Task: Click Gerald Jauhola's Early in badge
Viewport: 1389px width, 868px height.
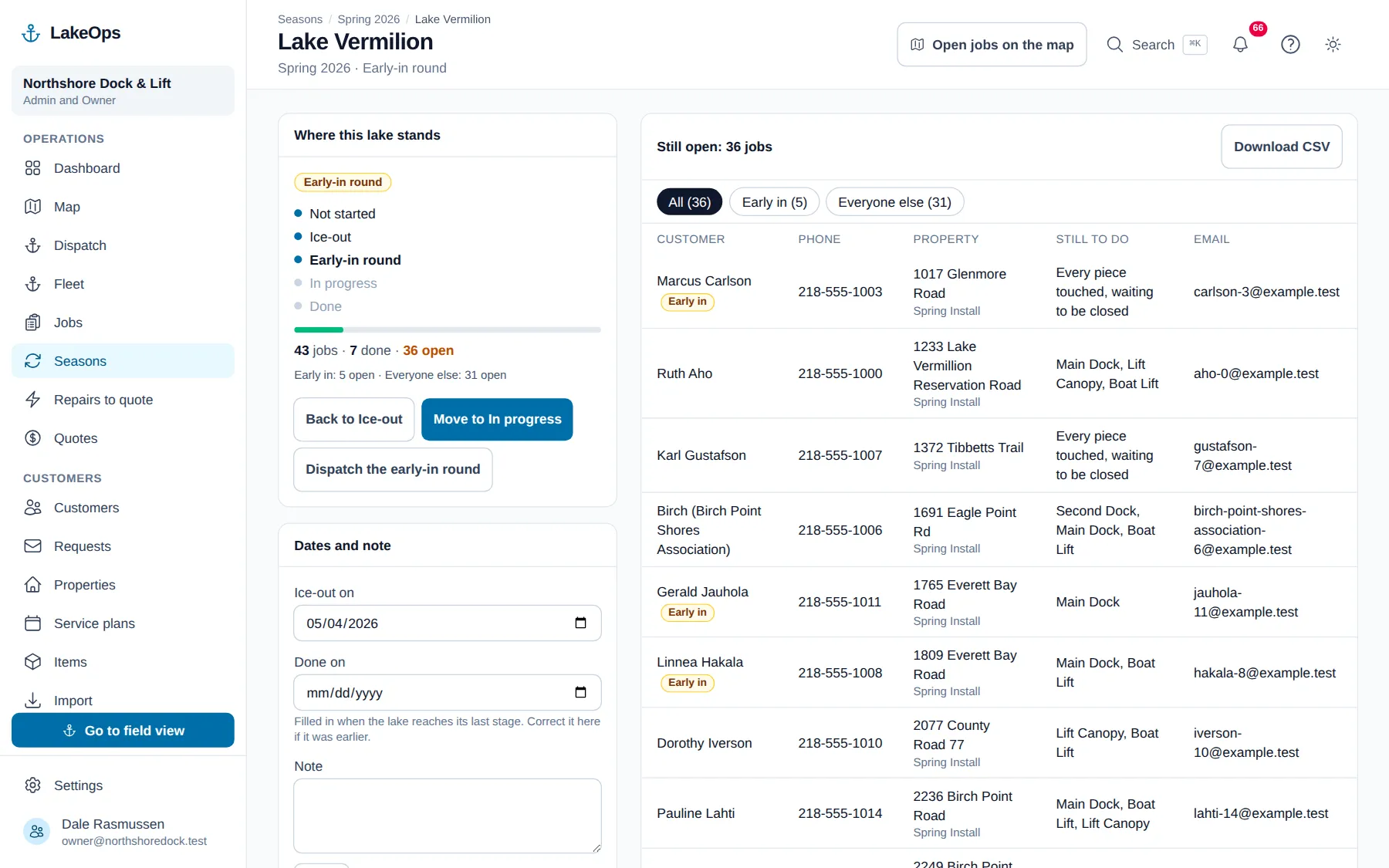Action: pyautogui.click(x=687, y=612)
